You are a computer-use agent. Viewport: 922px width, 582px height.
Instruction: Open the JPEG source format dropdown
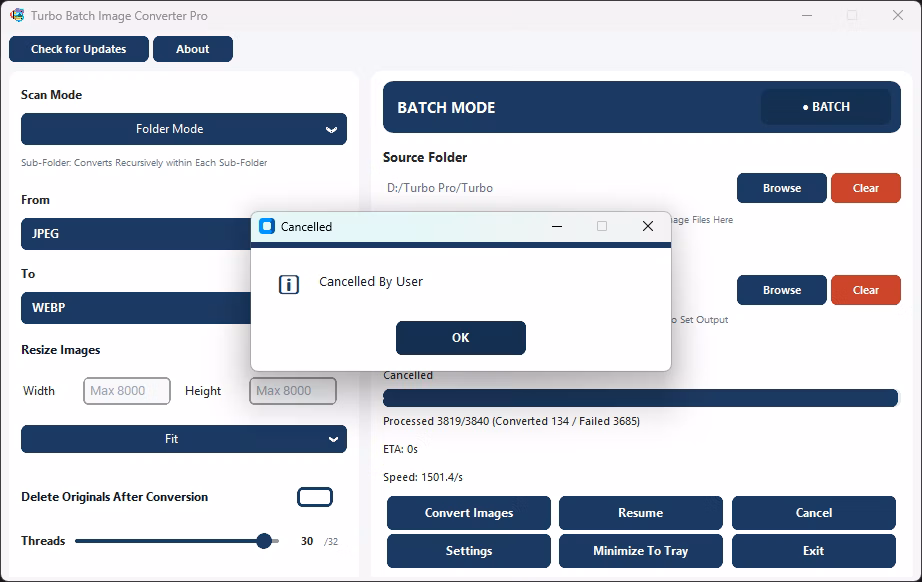(136, 234)
